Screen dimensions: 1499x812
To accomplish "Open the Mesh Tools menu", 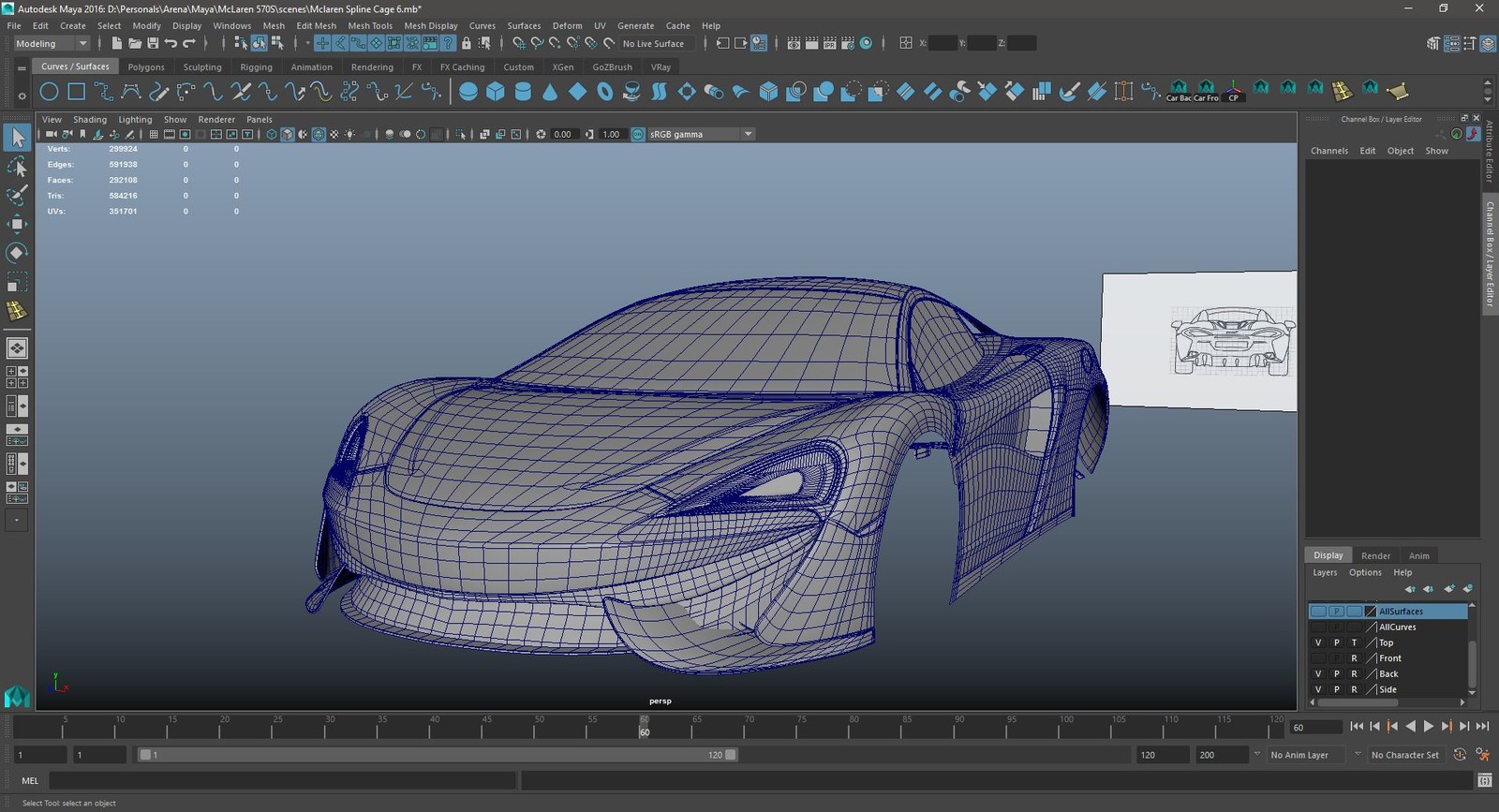I will (370, 26).
